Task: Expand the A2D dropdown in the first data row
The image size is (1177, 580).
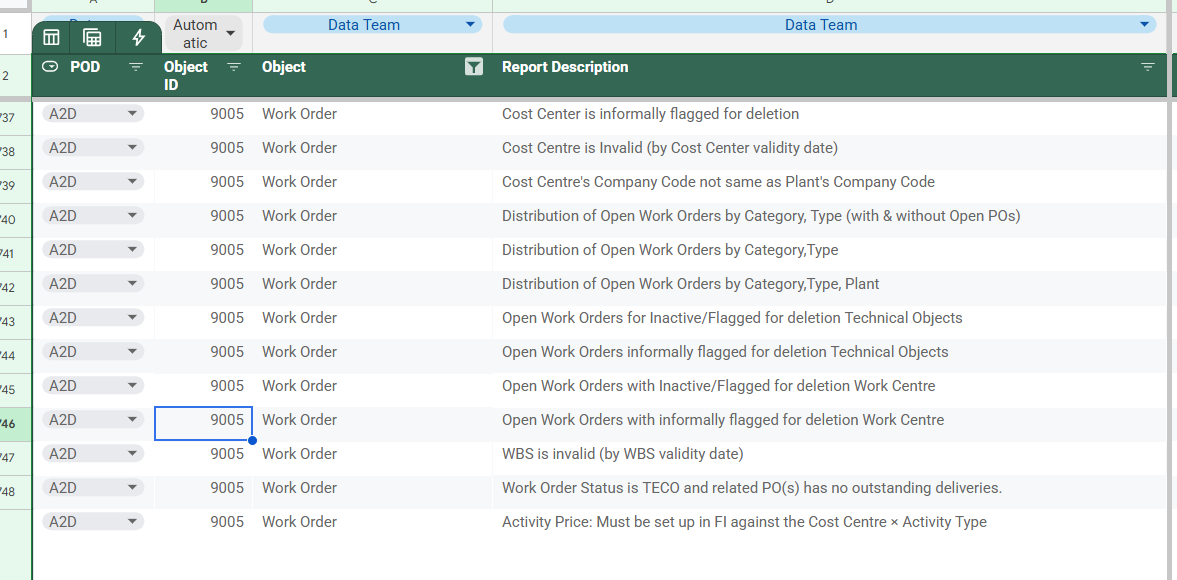Action: 131,114
